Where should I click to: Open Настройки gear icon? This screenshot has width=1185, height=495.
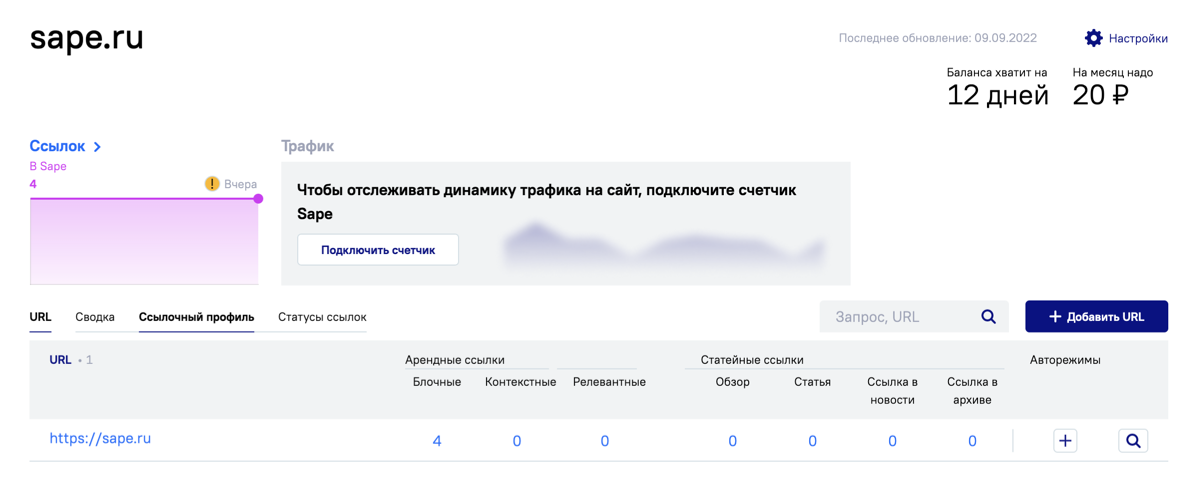(1093, 38)
